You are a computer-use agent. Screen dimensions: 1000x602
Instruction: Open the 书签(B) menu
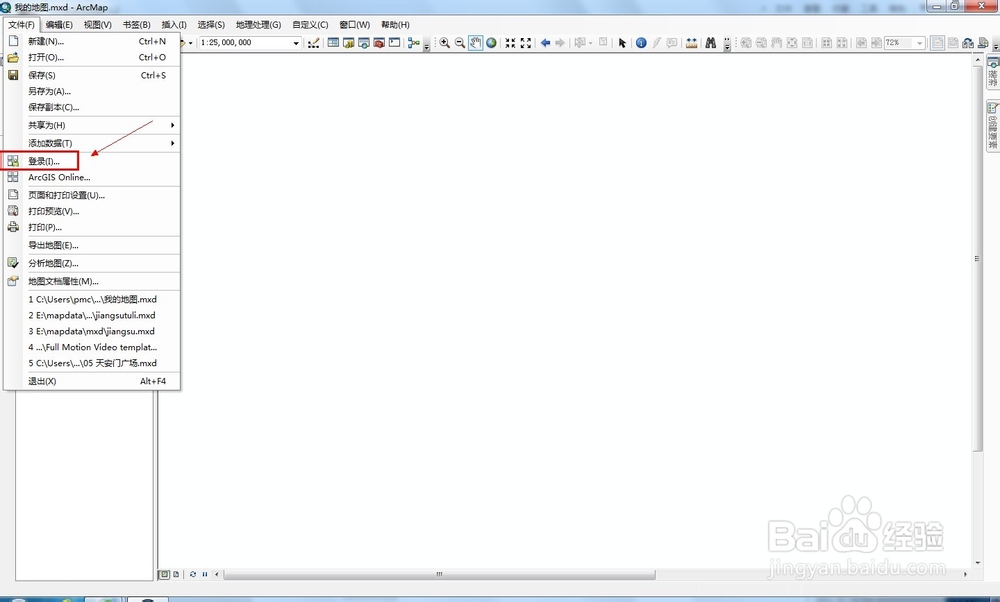point(136,24)
